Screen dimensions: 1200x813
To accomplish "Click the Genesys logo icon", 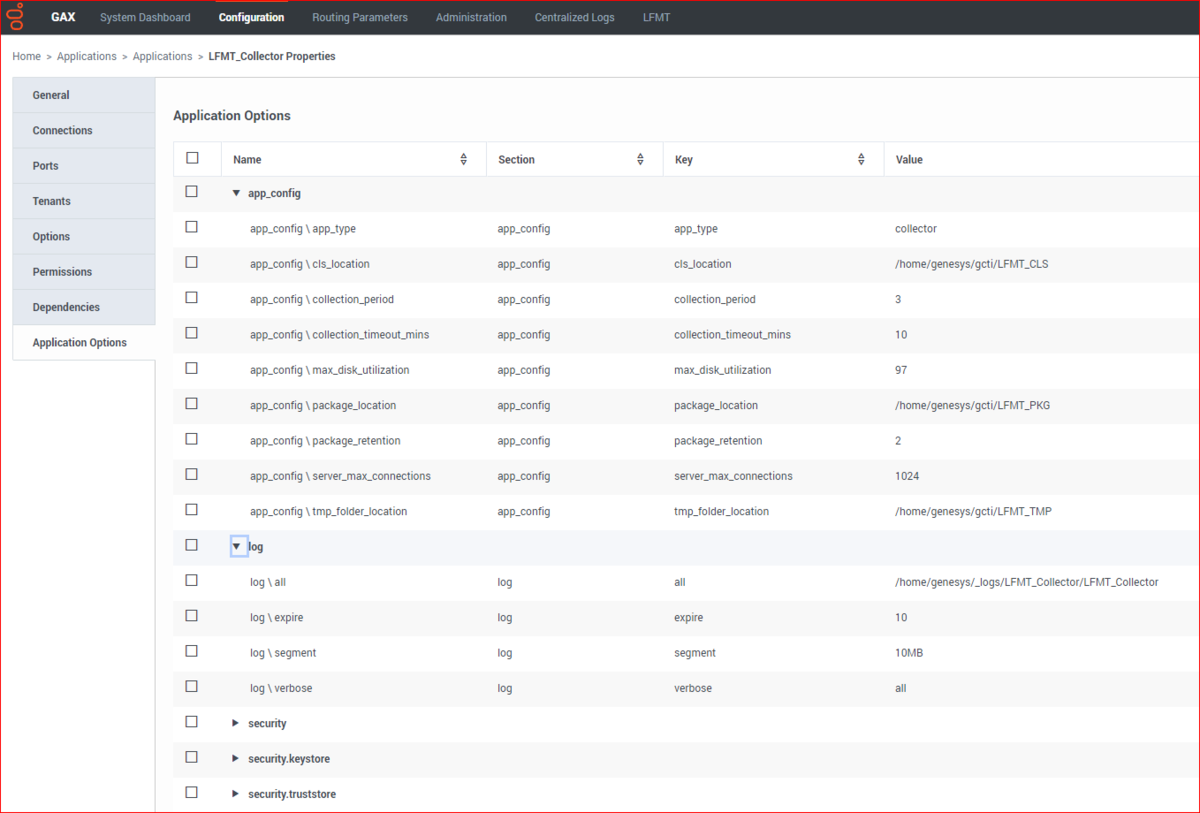I will 15,17.
